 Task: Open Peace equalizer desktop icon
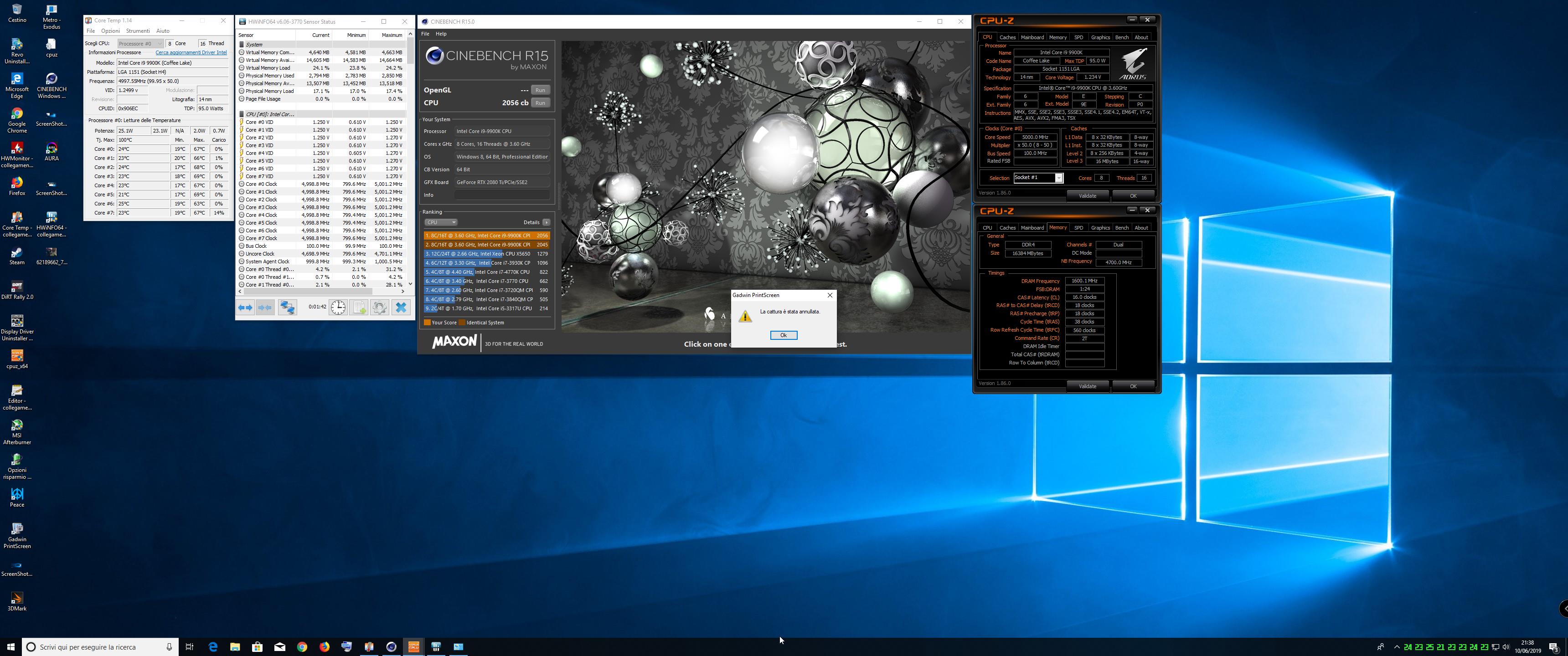tap(17, 497)
